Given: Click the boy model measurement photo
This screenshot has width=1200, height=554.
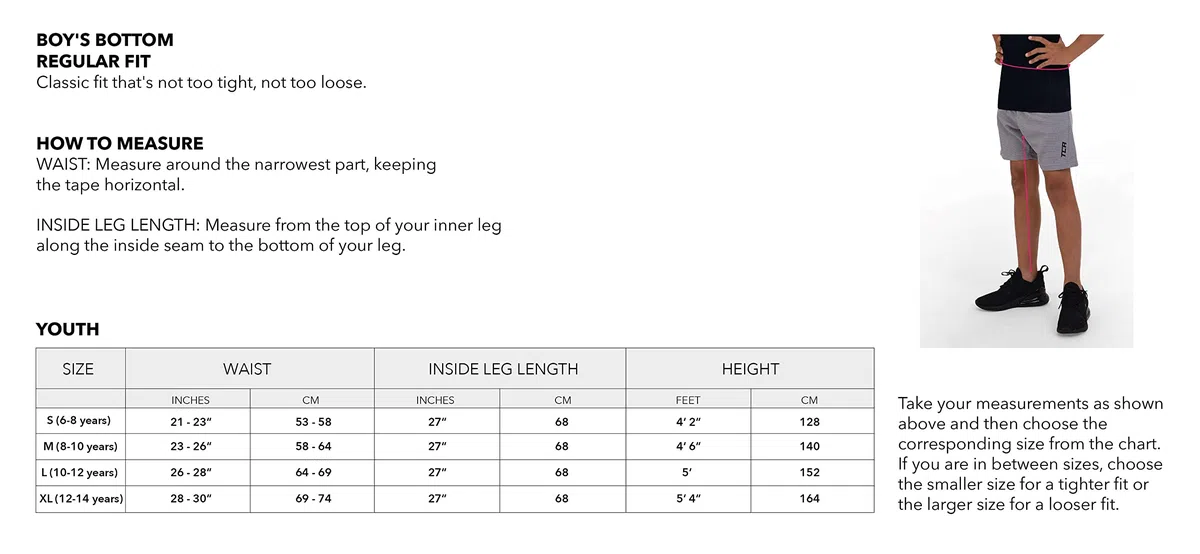Looking at the screenshot, I should click(x=1026, y=190).
